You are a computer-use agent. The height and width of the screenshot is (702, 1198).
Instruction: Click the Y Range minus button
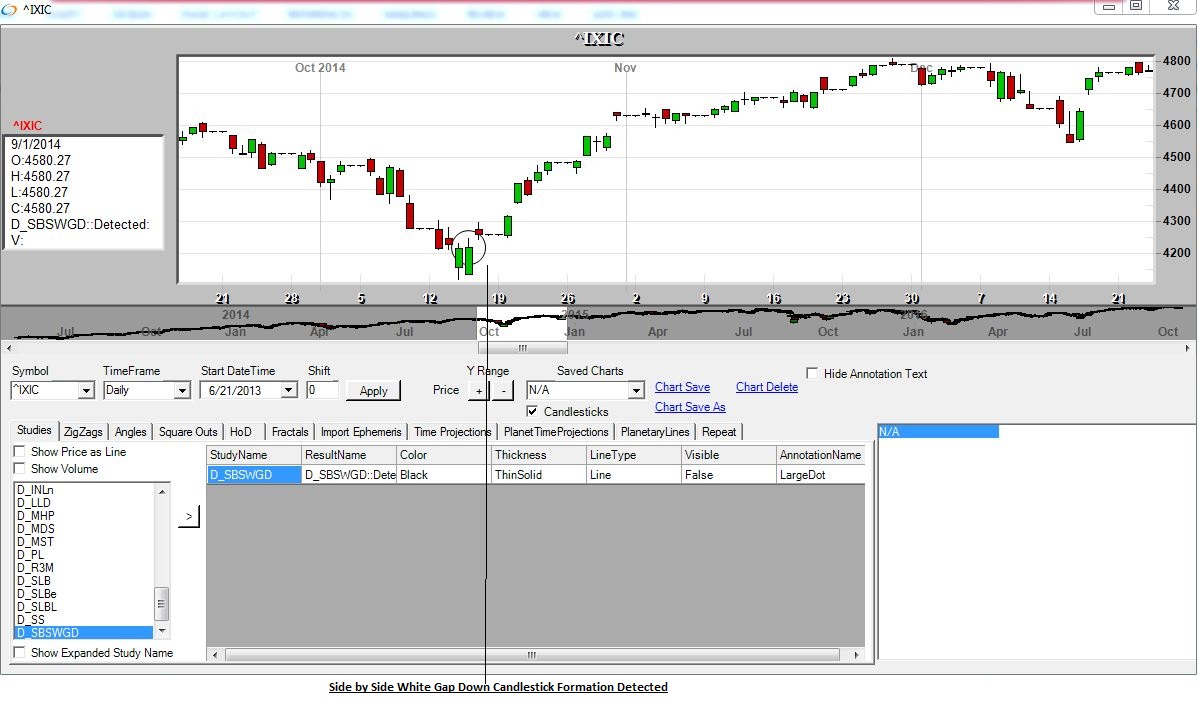503,390
